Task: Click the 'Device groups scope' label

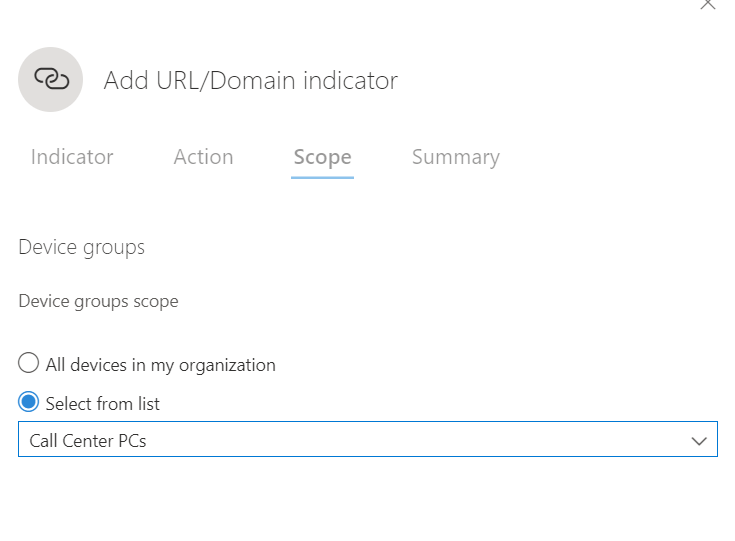Action: pyautogui.click(x=98, y=301)
